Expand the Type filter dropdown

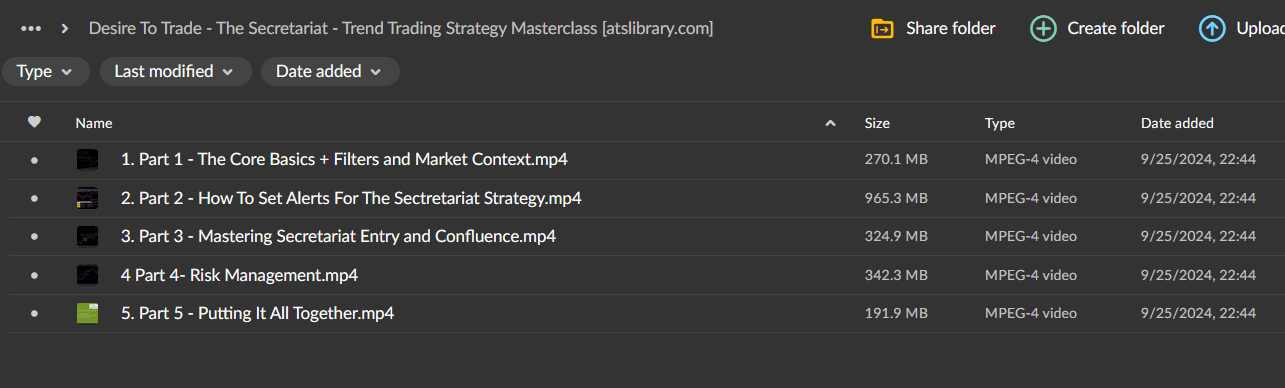click(x=45, y=71)
